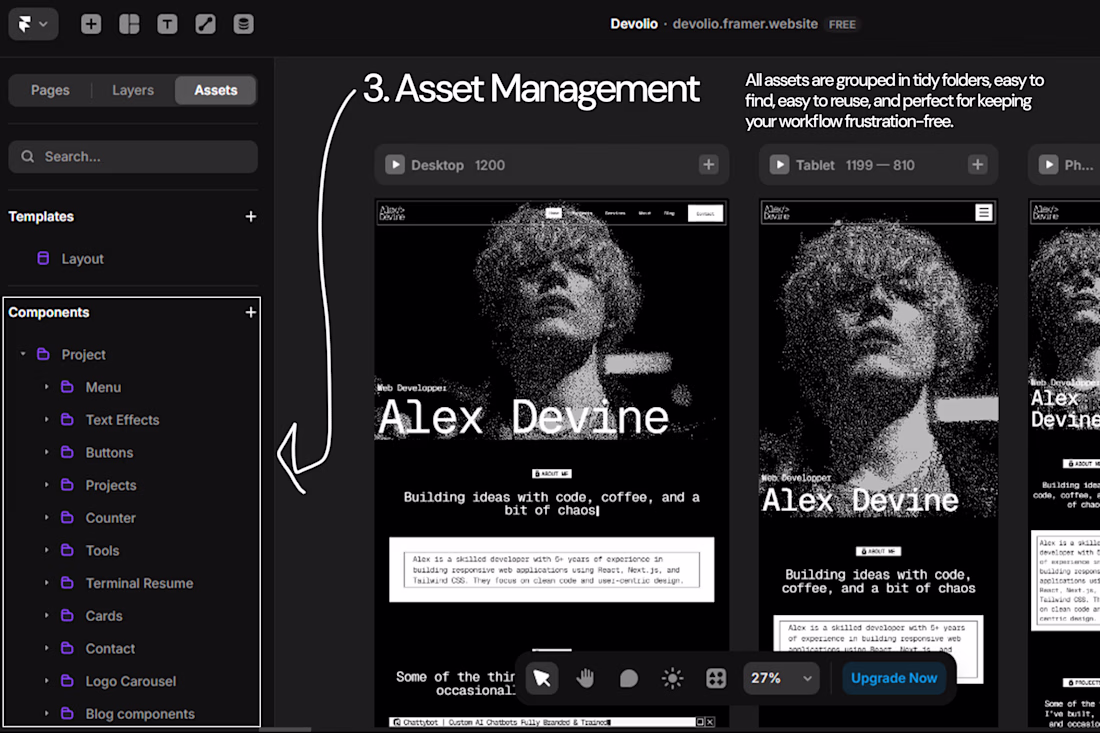Viewport: 1100px width, 733px height.
Task: Focus the Search assets field
Action: 133,156
